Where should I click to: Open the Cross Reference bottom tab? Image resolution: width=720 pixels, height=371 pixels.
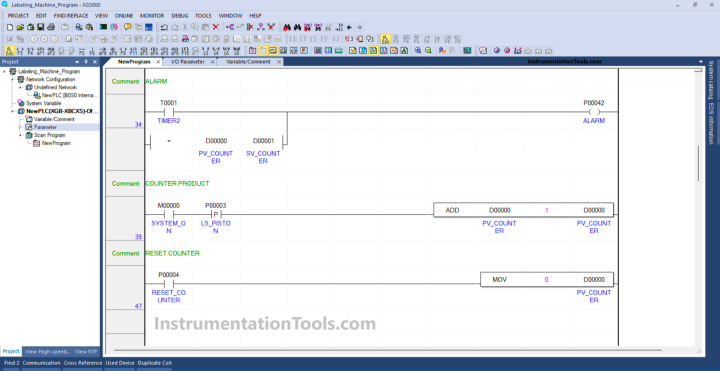(83, 363)
